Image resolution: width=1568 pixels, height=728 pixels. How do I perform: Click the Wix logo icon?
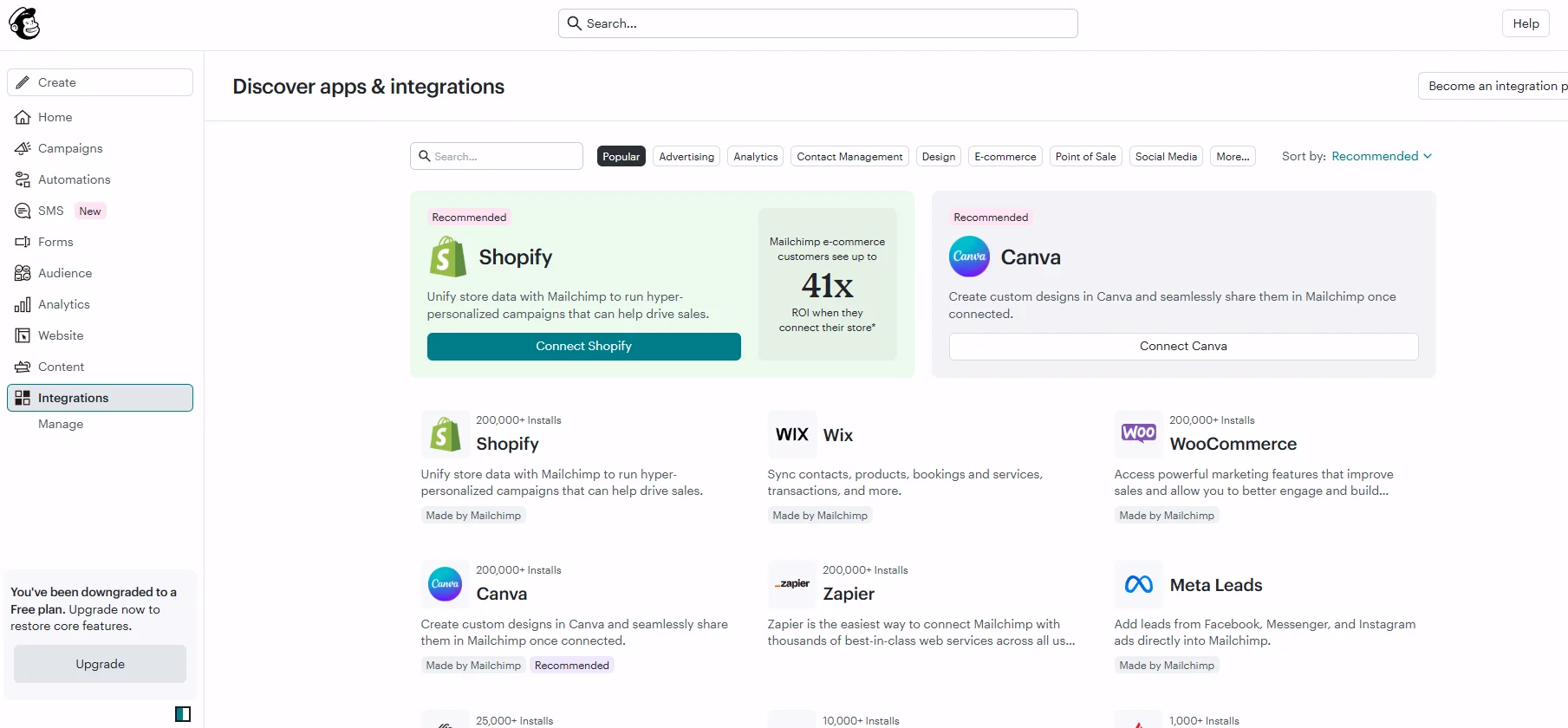(x=791, y=434)
